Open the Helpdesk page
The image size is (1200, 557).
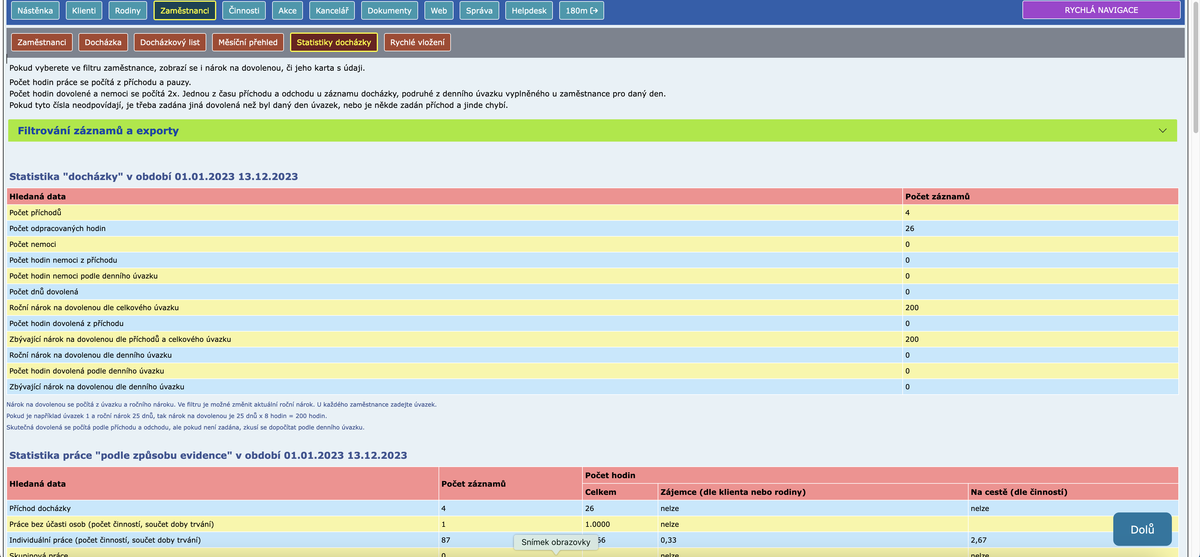527,10
